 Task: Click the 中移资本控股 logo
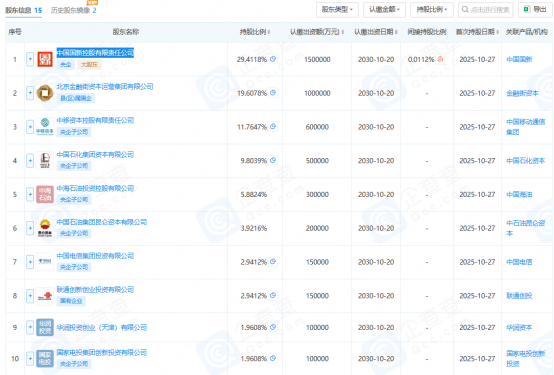click(45, 127)
